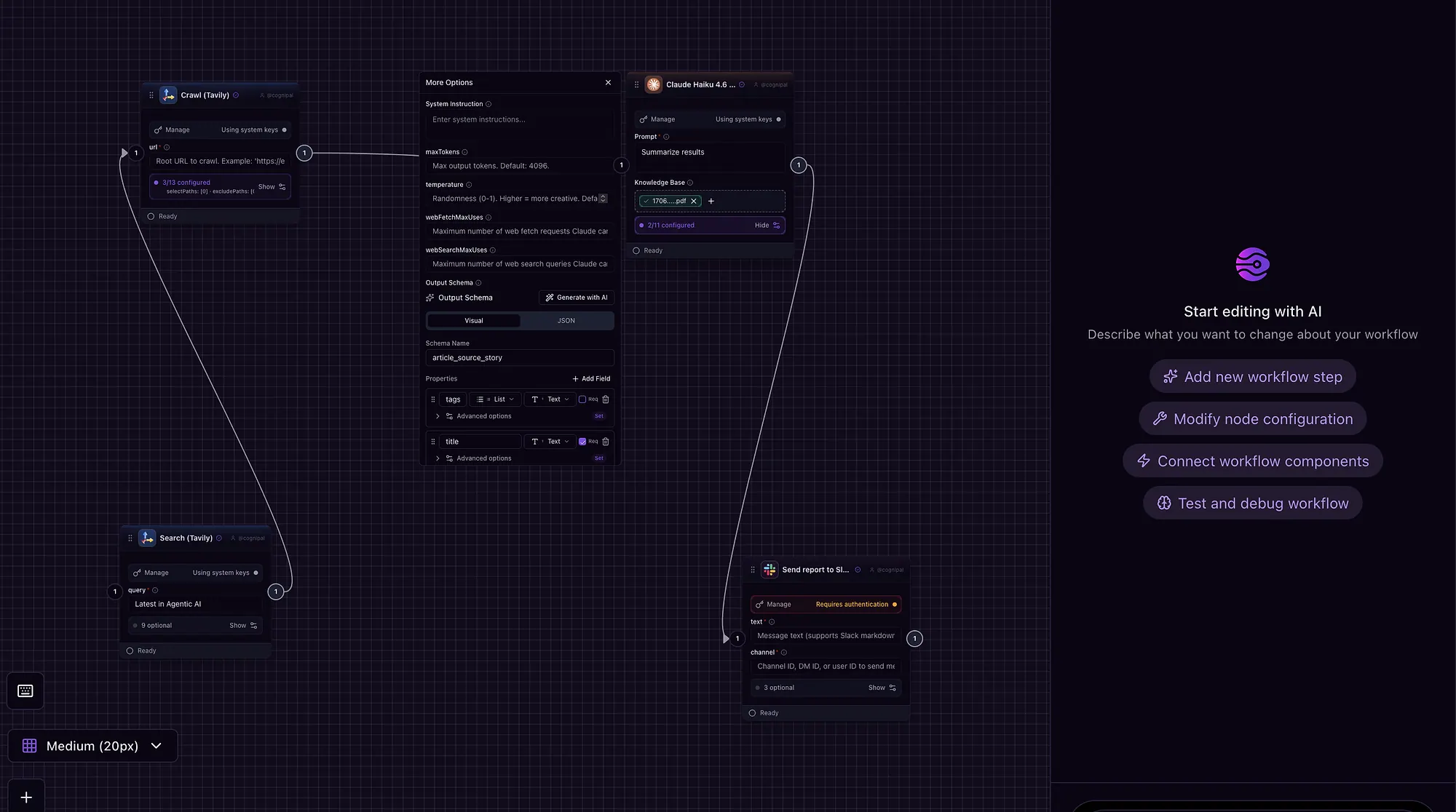Click the magic wand Generate with AI icon
The width and height of the screenshot is (1456, 812).
[550, 297]
